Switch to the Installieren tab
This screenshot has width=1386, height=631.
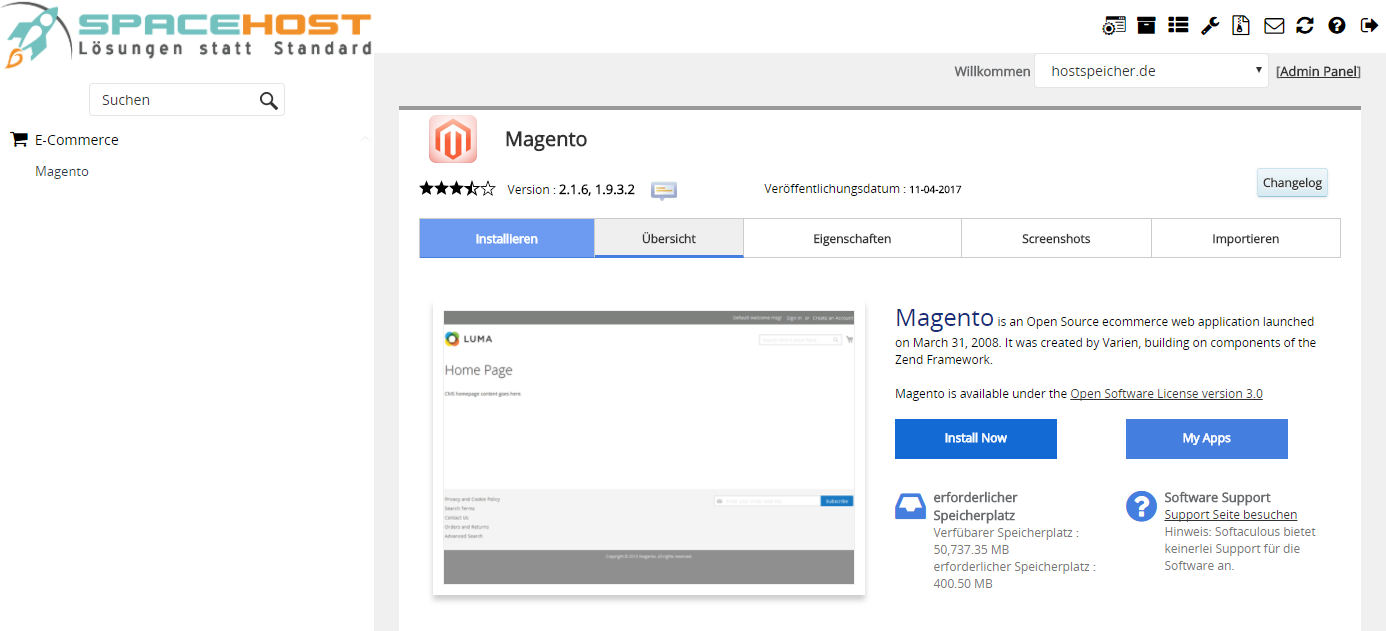(507, 238)
